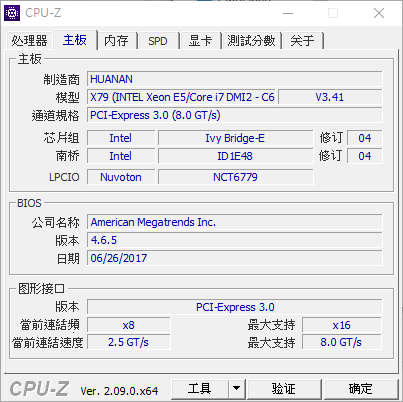Click the BIOS date 06/26/2017 field
Viewport: 403px width, 402px height.
(x=235, y=258)
